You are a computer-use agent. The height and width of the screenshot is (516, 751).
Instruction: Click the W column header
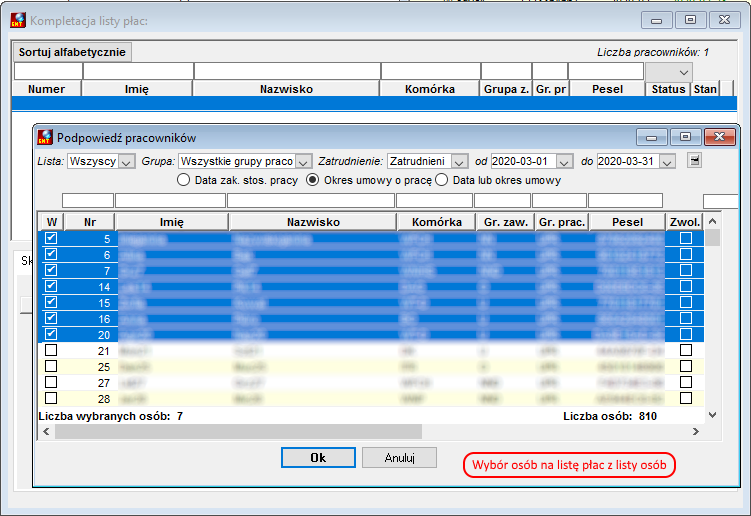click(x=52, y=222)
